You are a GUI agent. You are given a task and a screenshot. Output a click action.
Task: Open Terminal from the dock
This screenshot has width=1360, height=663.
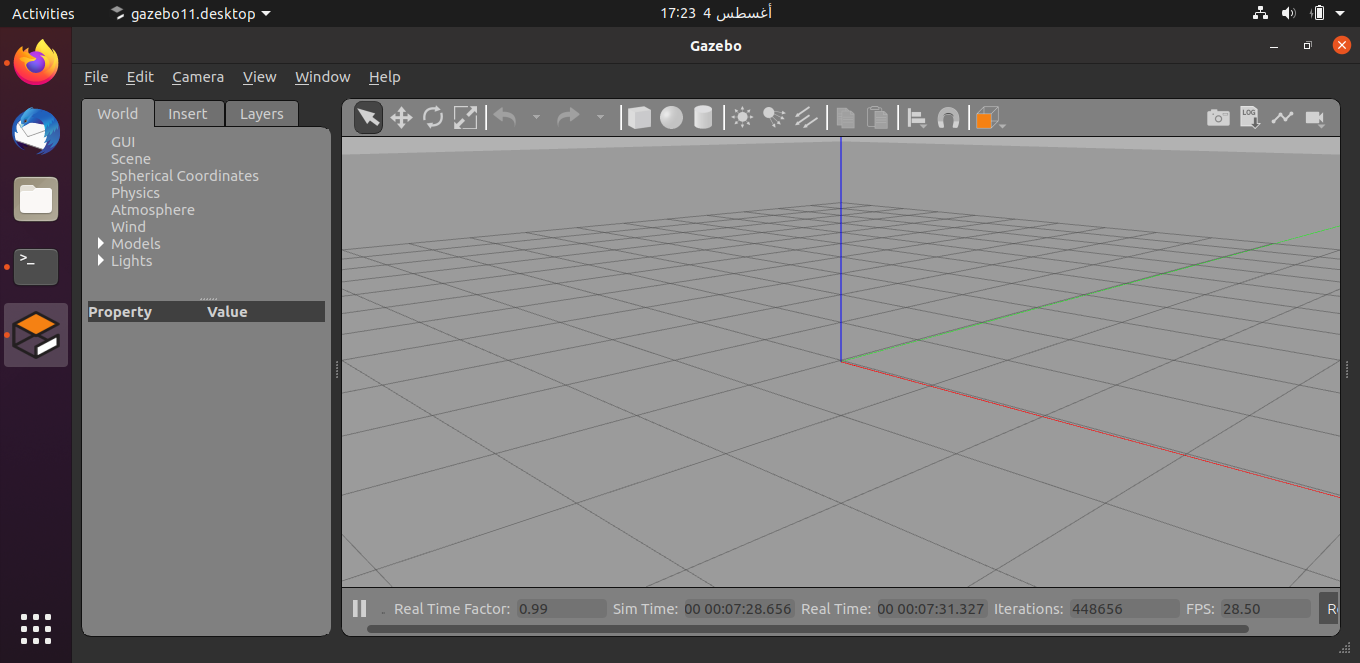36,267
